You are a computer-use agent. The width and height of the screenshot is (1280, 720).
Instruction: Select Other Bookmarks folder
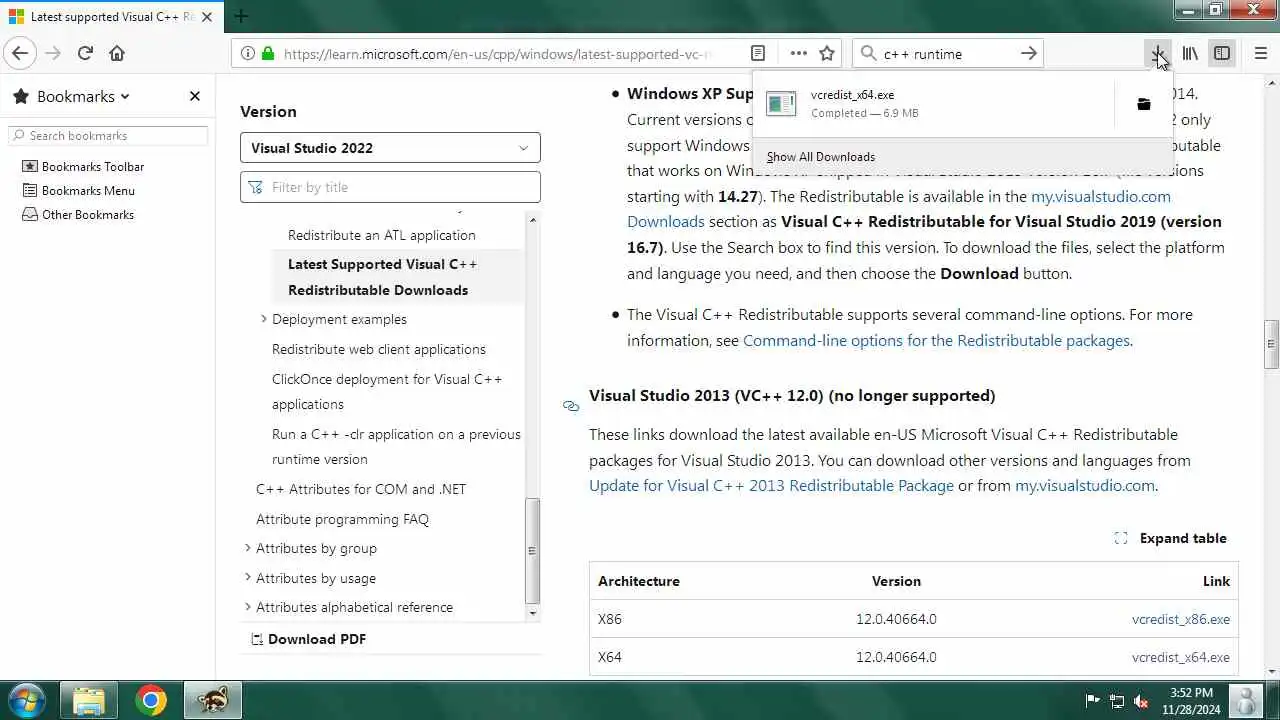pos(78,214)
